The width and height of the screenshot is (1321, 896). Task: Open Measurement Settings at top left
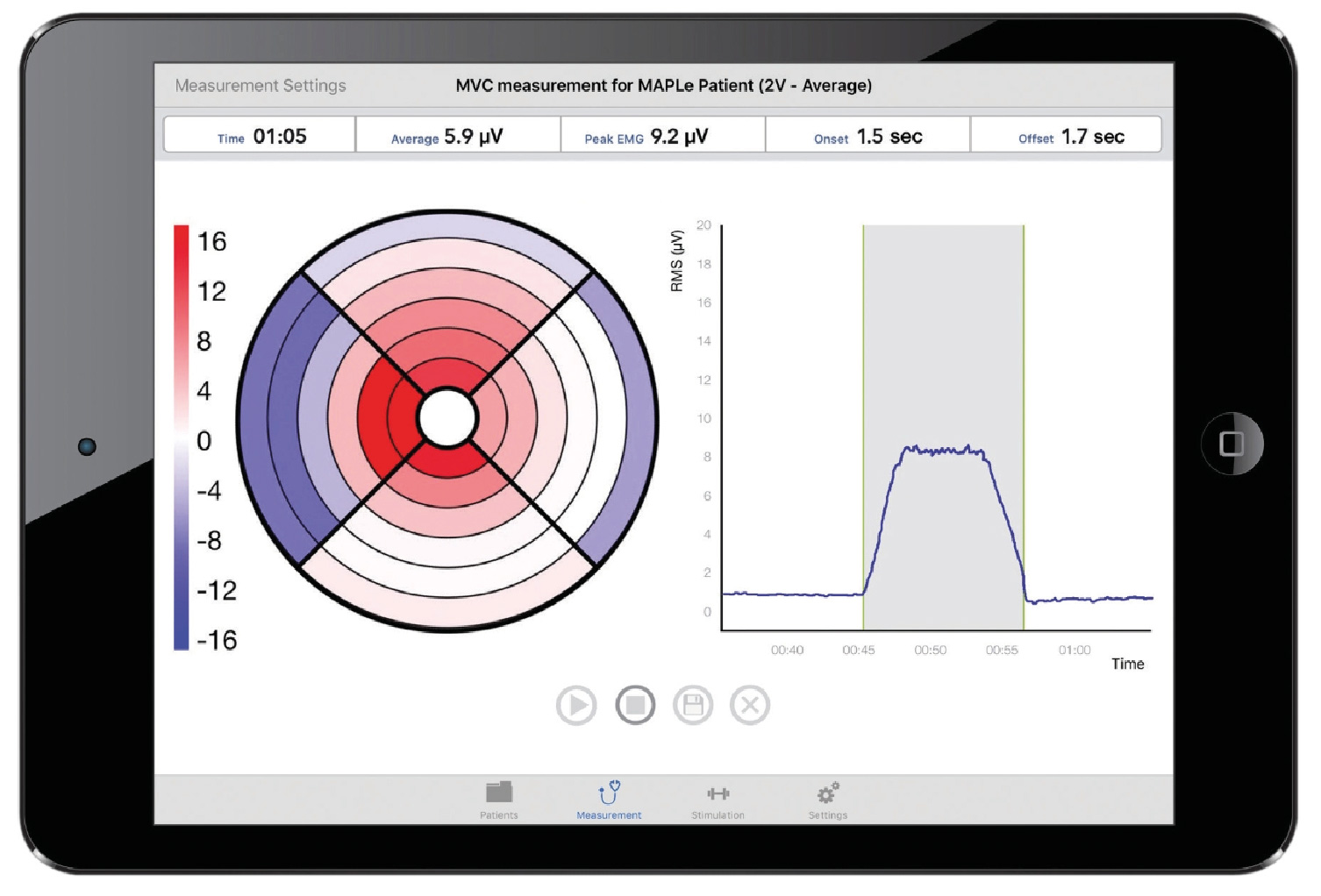coord(261,86)
